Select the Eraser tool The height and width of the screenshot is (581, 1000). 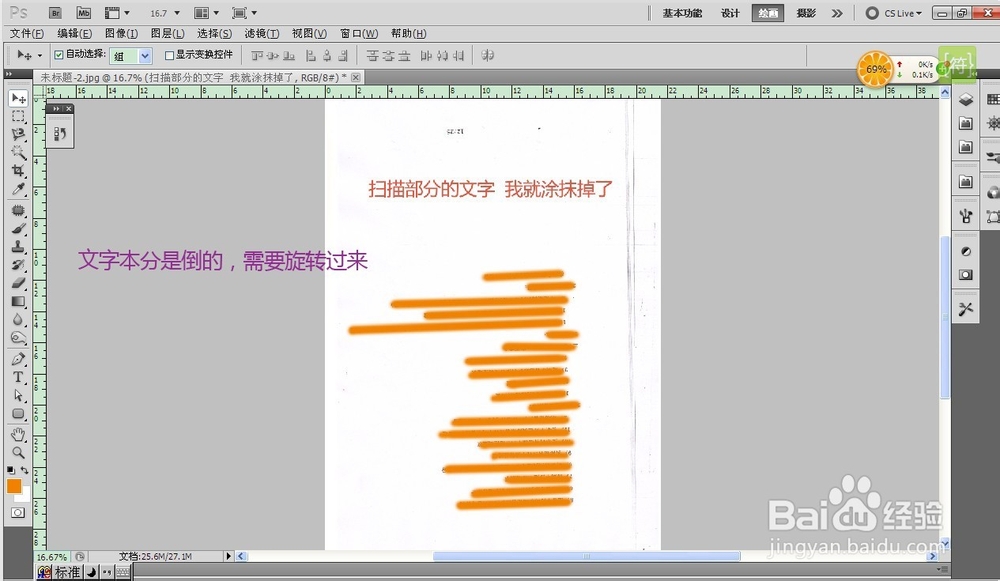(18, 283)
